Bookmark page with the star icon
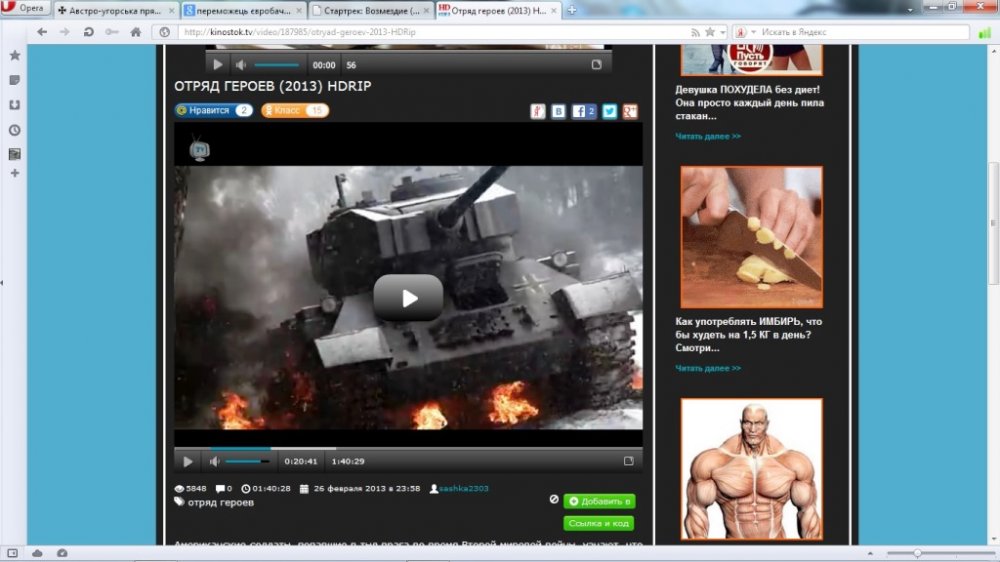Viewport: 1000px width, 562px height. point(710,32)
